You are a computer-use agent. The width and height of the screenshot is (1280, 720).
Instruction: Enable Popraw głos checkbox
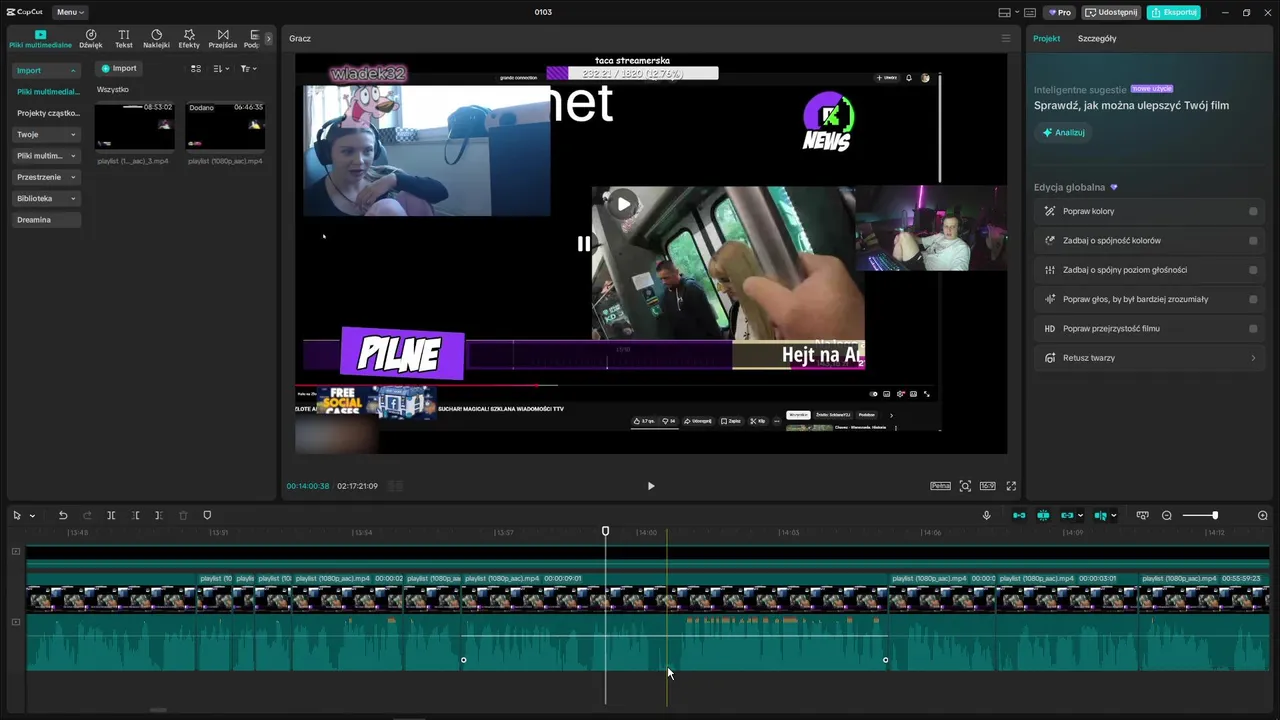(1253, 299)
